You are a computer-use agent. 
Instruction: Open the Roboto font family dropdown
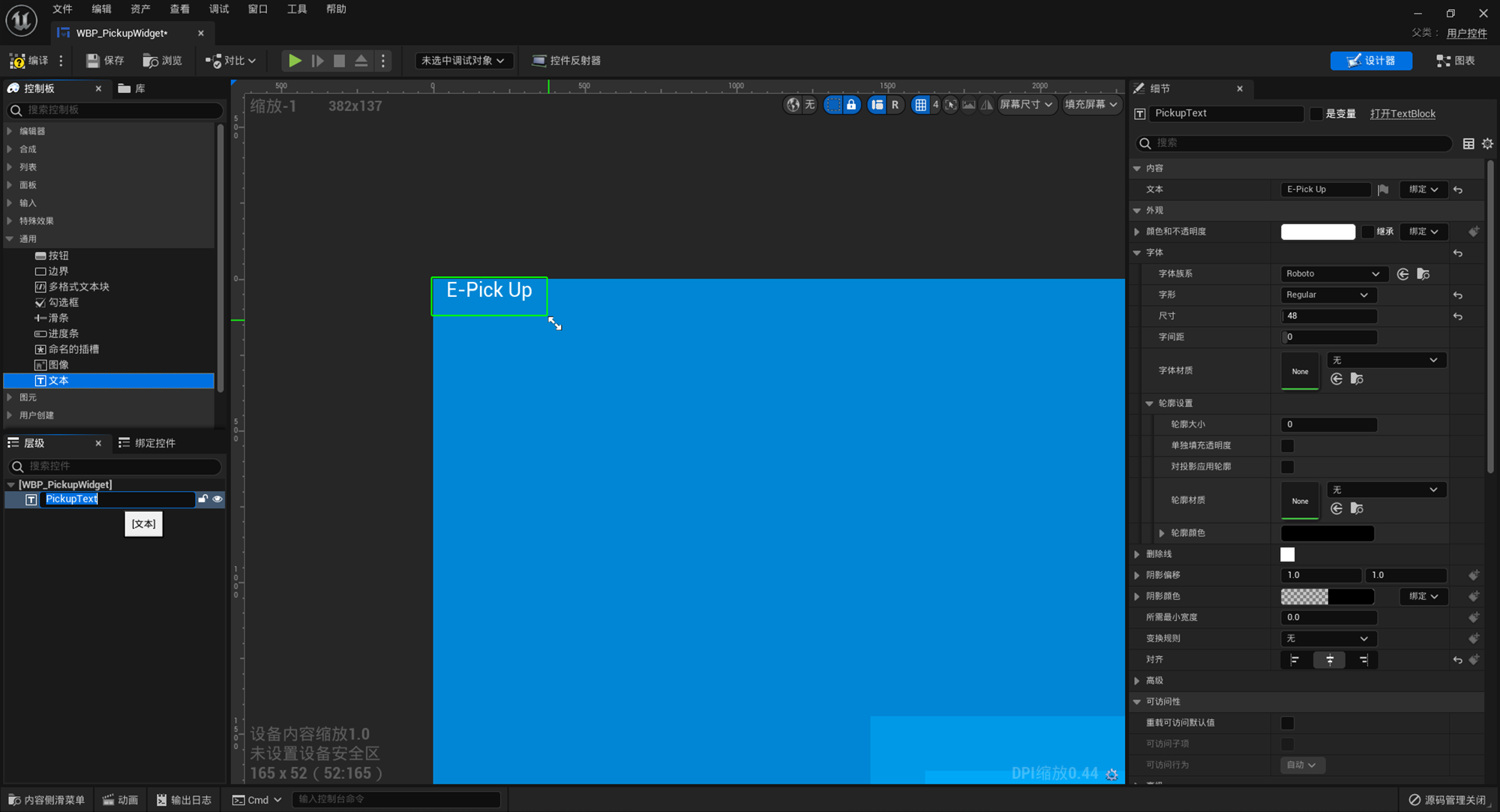[x=1332, y=274]
